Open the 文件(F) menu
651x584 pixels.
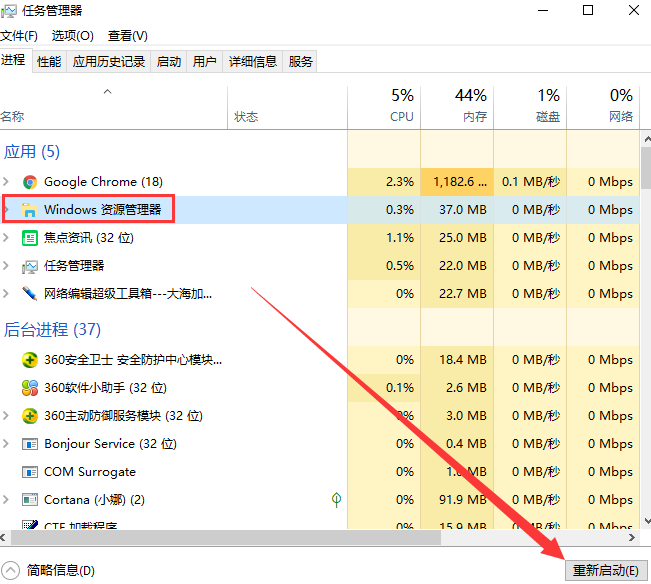pyautogui.click(x=19, y=36)
